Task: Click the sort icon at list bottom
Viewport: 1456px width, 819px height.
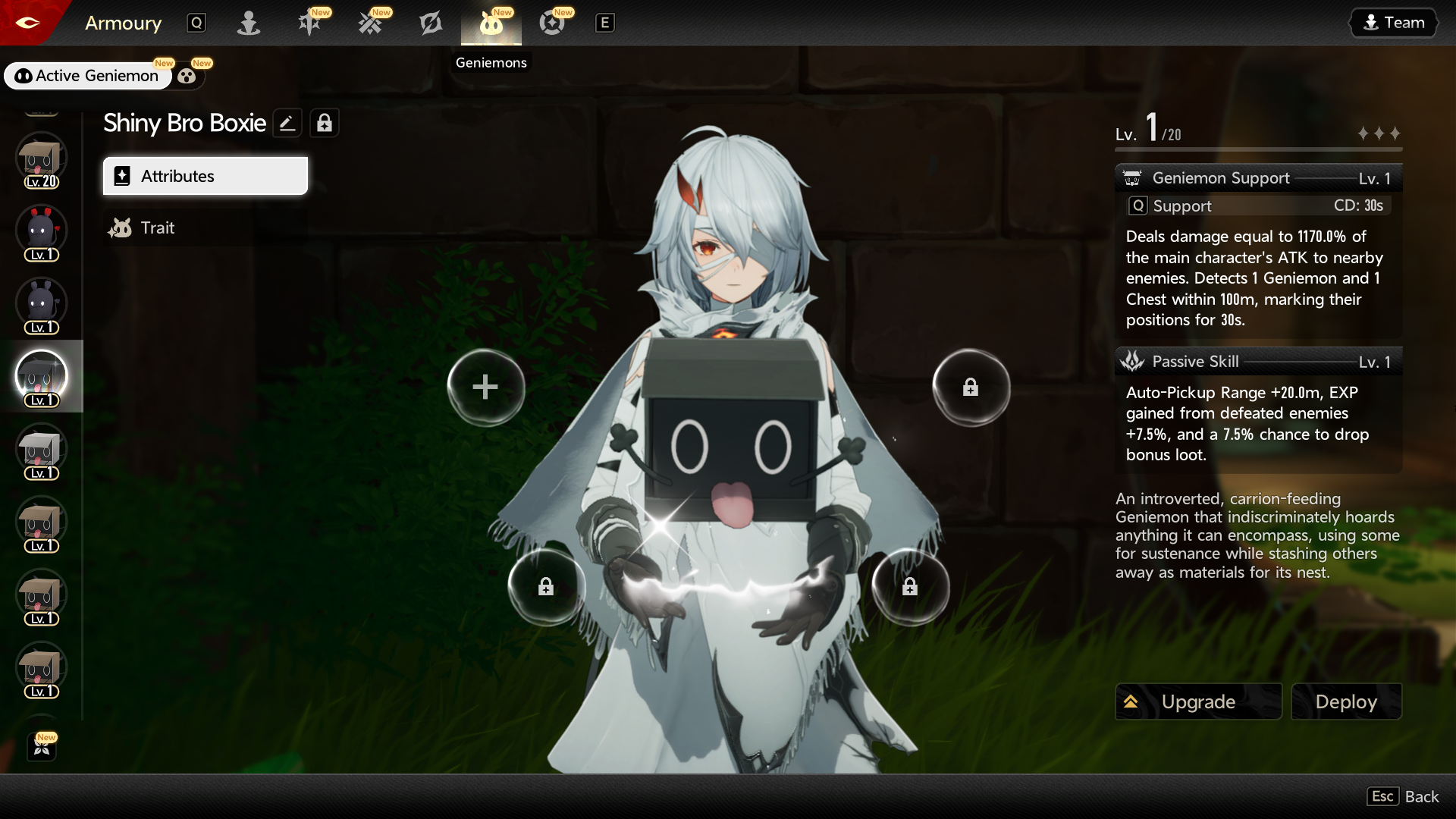Action: pyautogui.click(x=42, y=747)
